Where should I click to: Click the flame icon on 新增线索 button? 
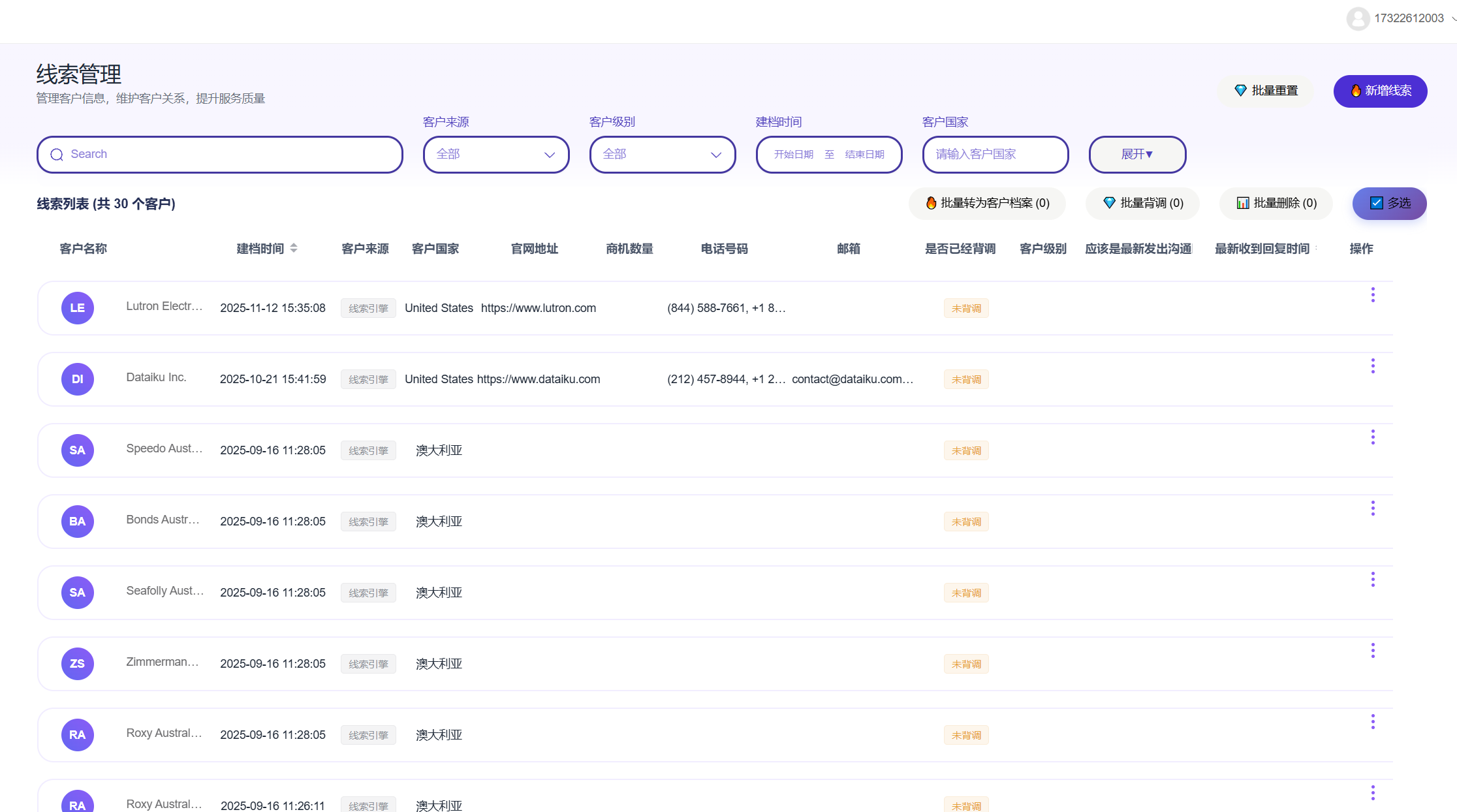point(1356,91)
